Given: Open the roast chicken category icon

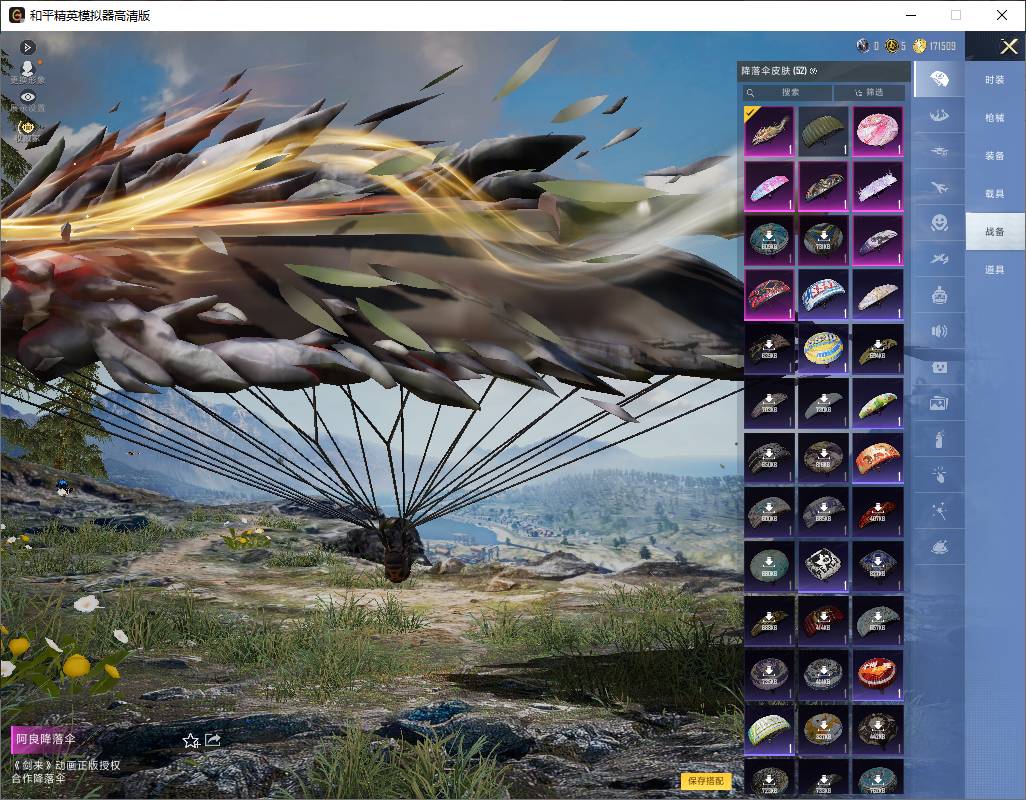Looking at the screenshot, I should 939,547.
